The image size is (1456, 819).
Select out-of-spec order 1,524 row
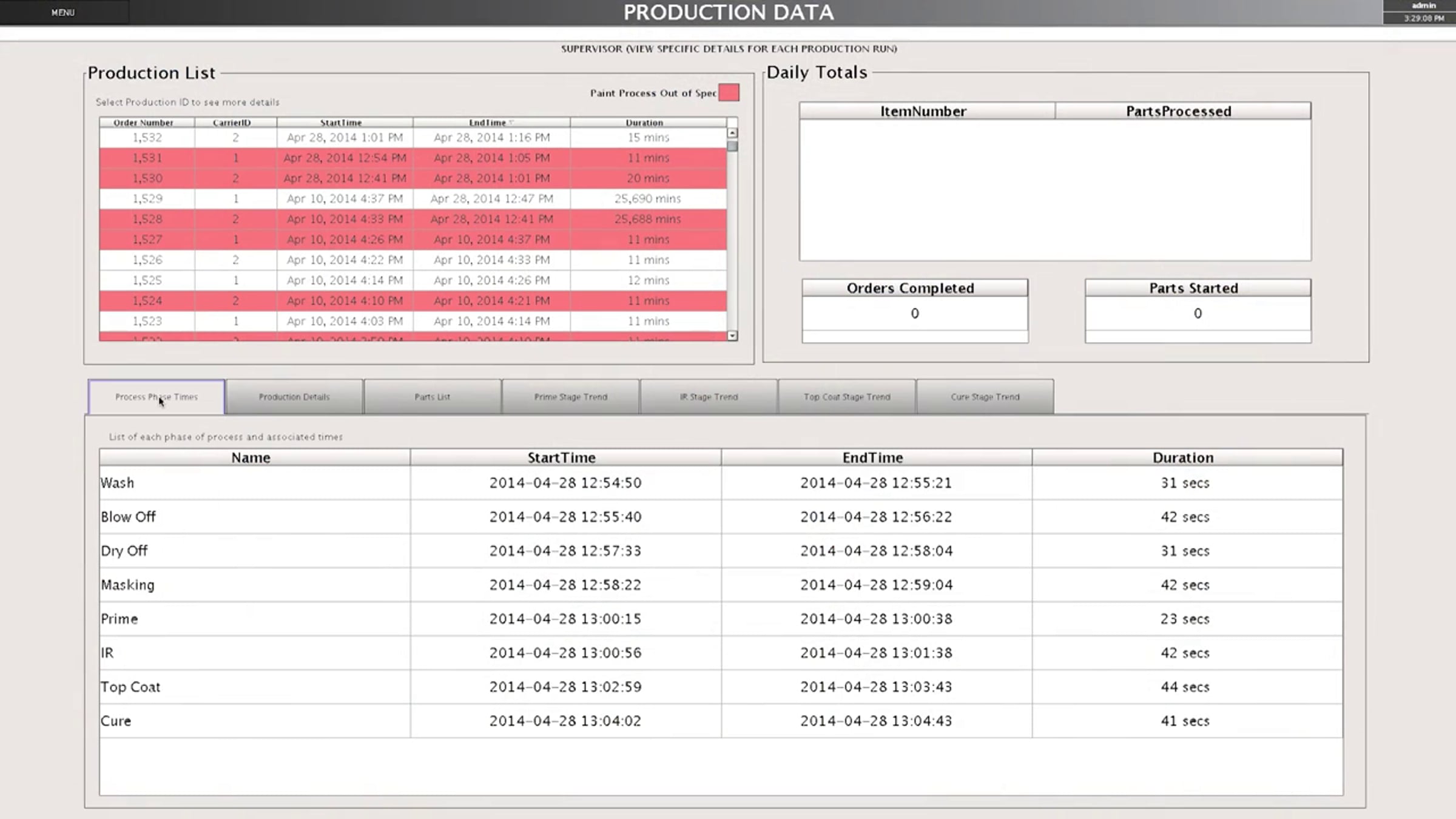[x=147, y=301]
